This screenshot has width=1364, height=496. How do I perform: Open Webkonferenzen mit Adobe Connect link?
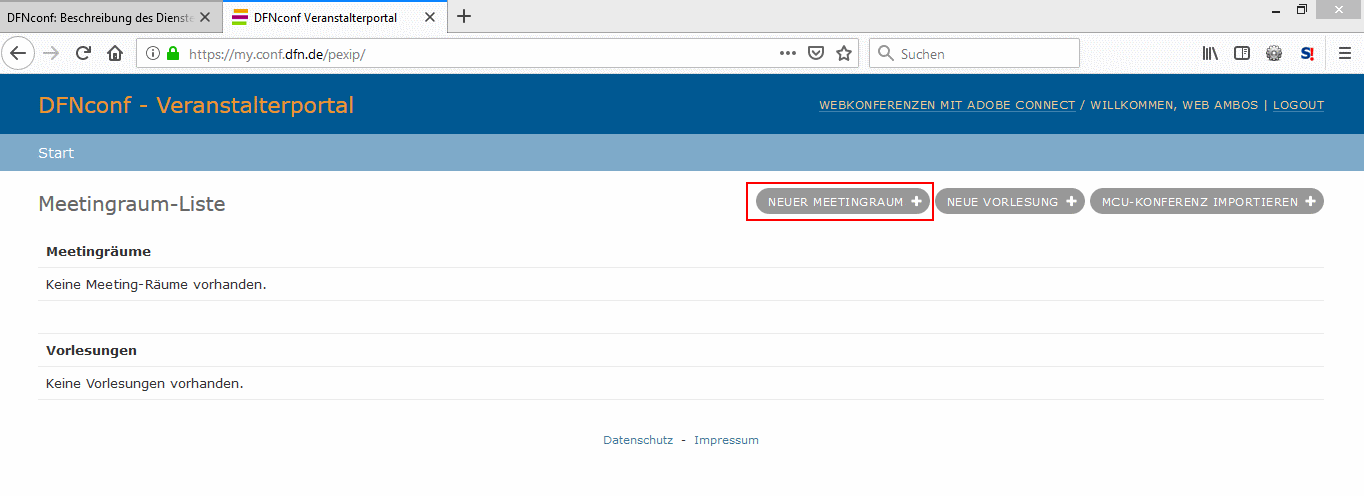[947, 105]
